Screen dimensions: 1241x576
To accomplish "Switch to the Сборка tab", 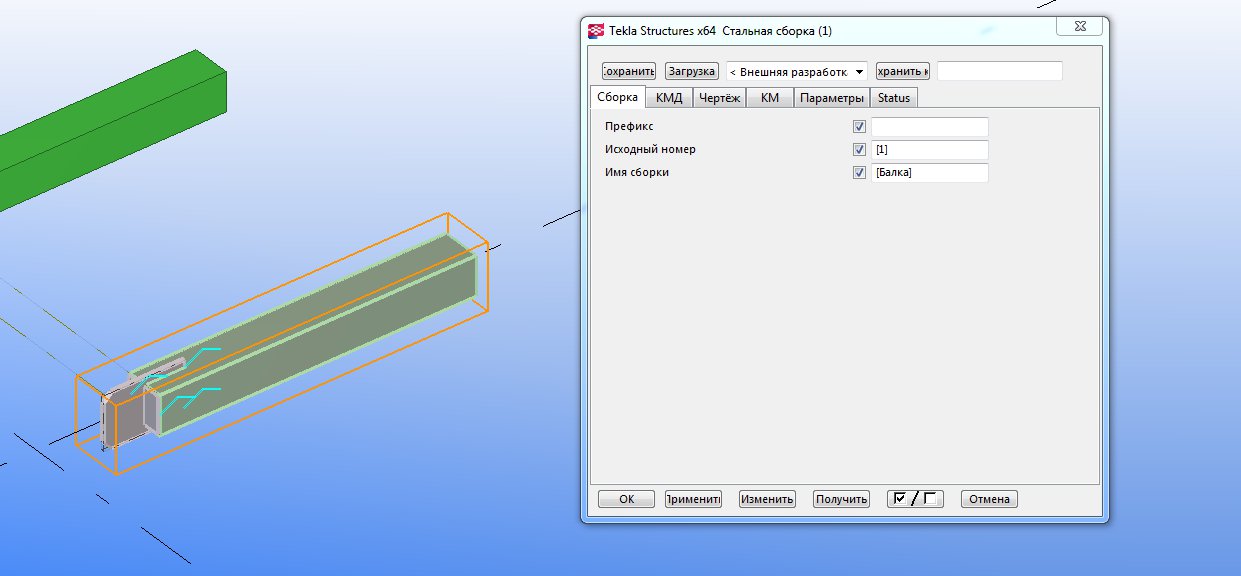I will pyautogui.click(x=618, y=97).
